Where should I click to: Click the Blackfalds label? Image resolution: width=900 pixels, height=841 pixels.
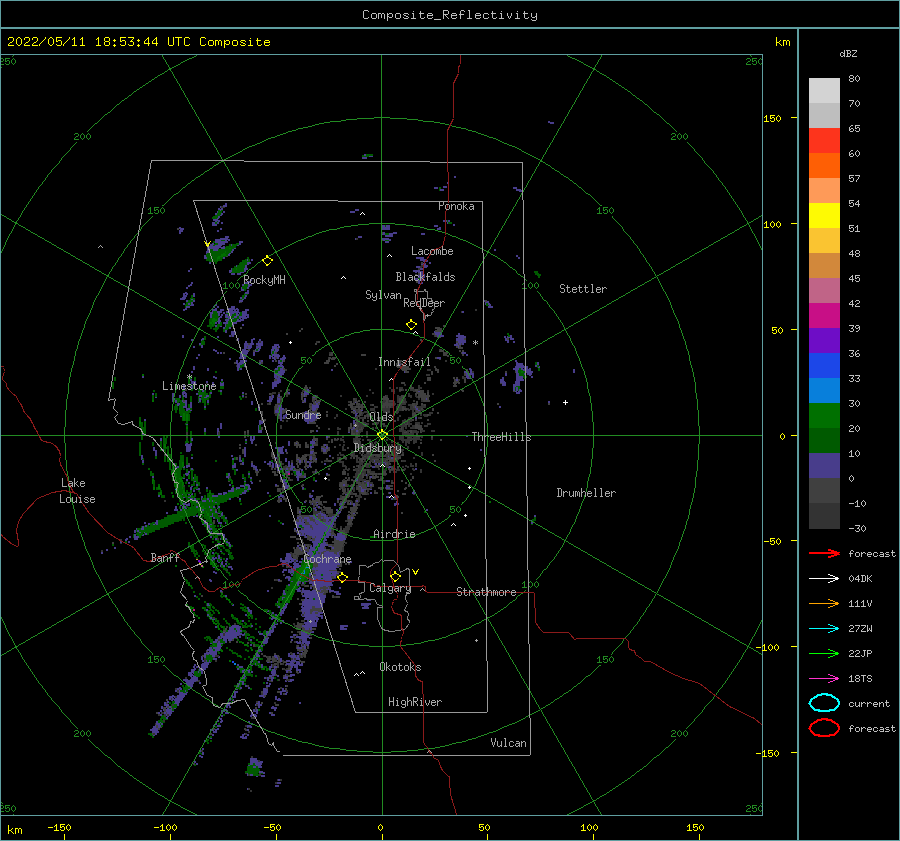coord(425,277)
